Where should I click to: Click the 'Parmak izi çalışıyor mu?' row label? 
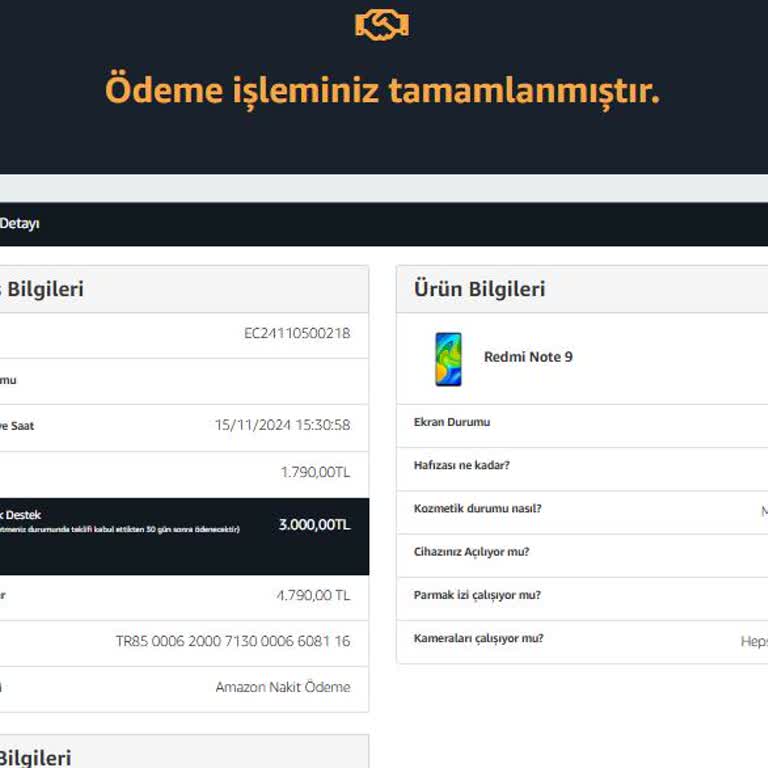[477, 595]
